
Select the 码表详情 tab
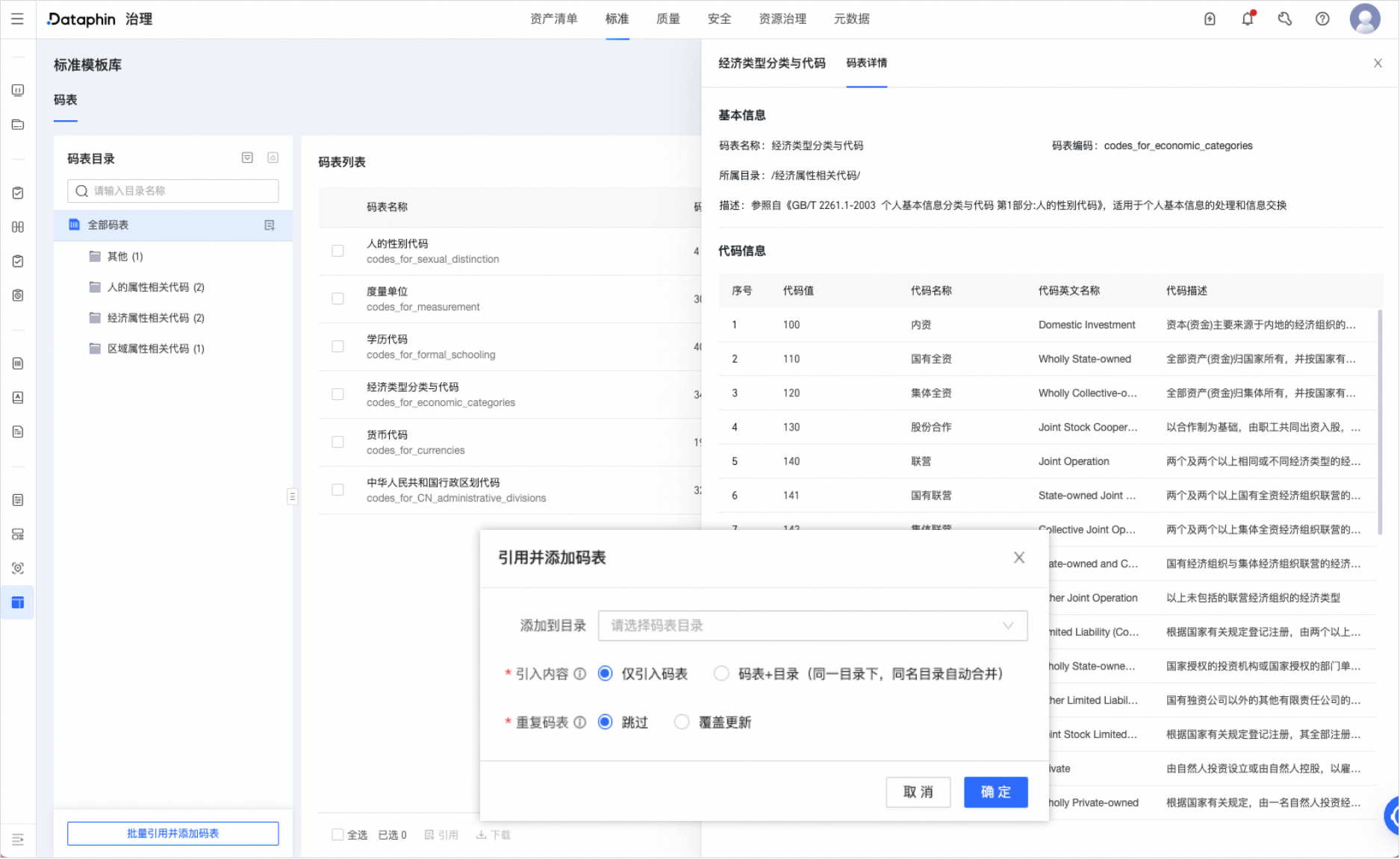tap(865, 64)
